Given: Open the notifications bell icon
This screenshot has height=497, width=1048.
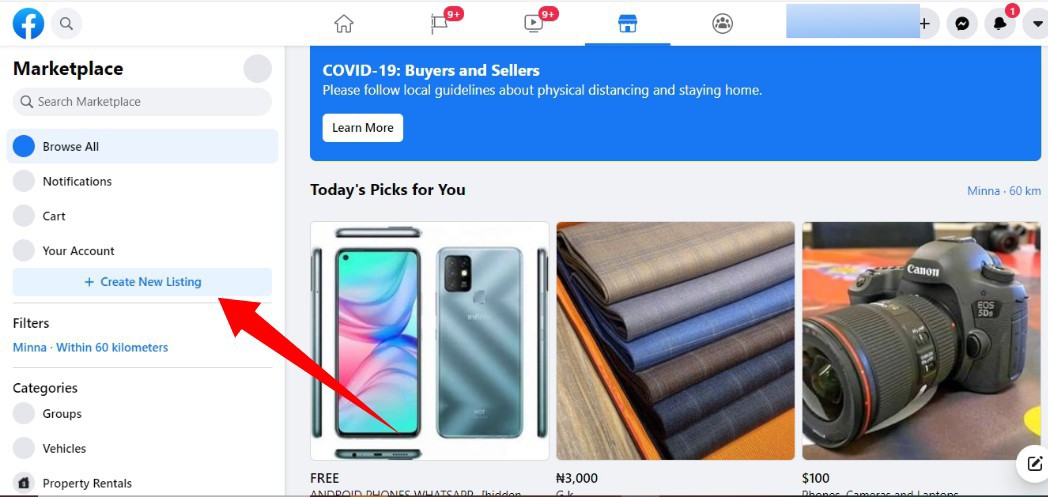Looking at the screenshot, I should (x=1000, y=24).
